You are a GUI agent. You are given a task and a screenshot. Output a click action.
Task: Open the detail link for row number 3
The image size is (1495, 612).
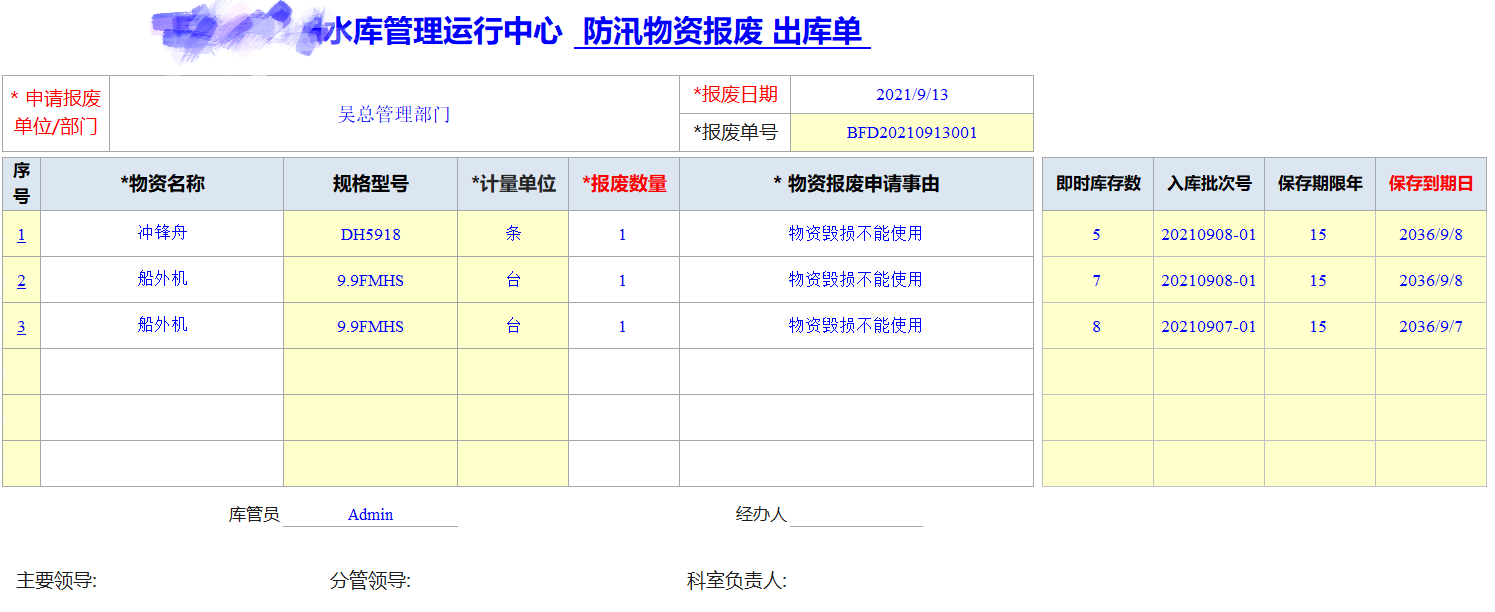[20, 324]
